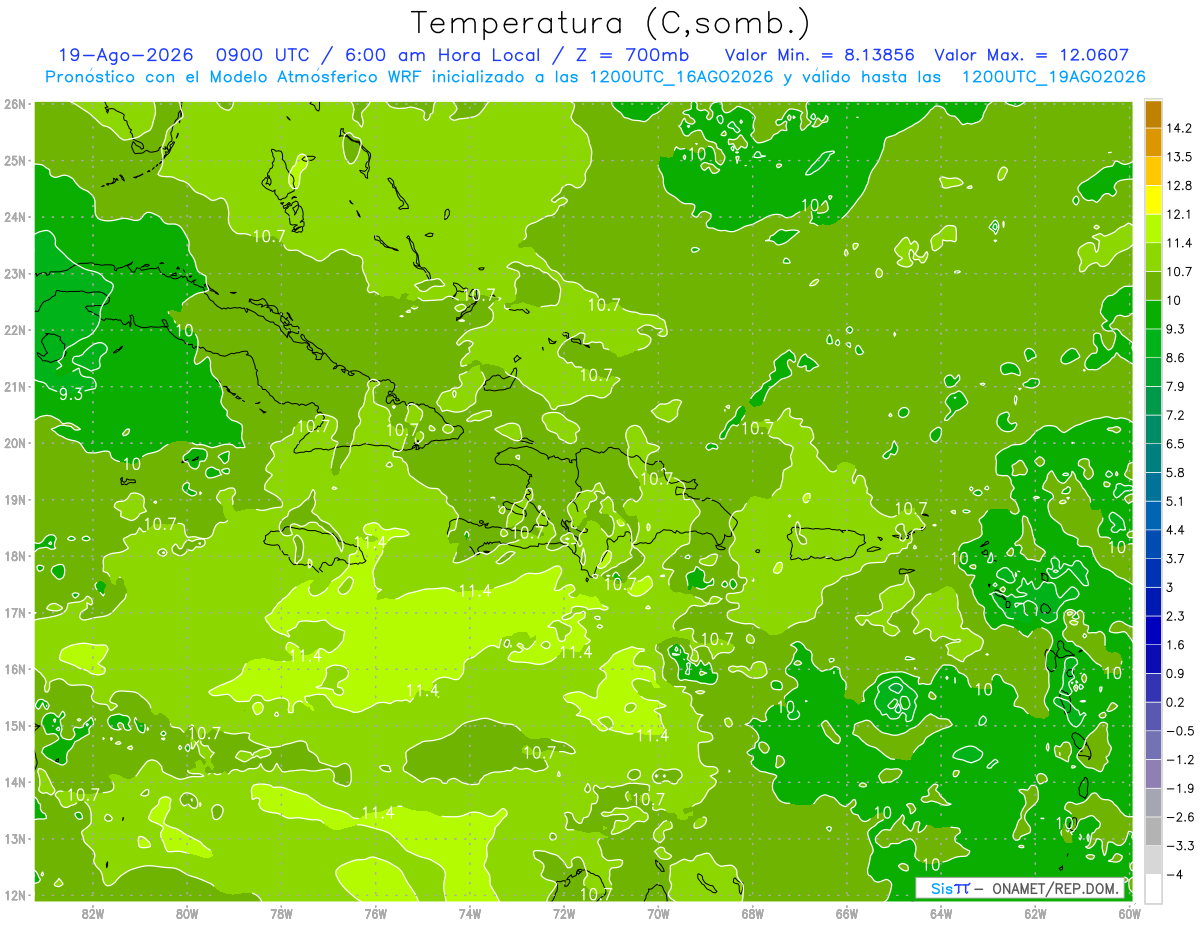Click the 22N latitude label

click(x=15, y=330)
